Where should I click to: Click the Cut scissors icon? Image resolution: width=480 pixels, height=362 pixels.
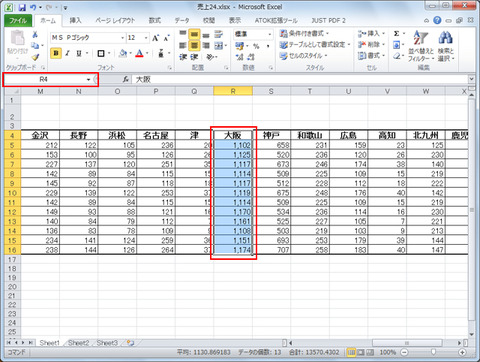point(35,35)
